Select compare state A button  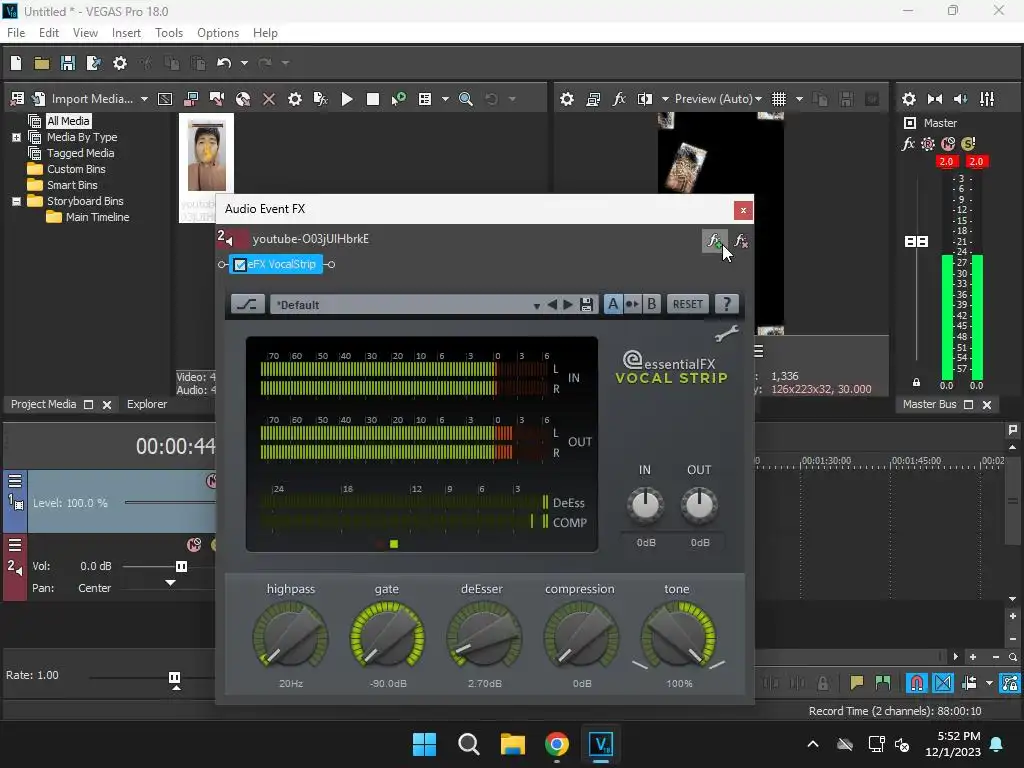[x=613, y=304]
